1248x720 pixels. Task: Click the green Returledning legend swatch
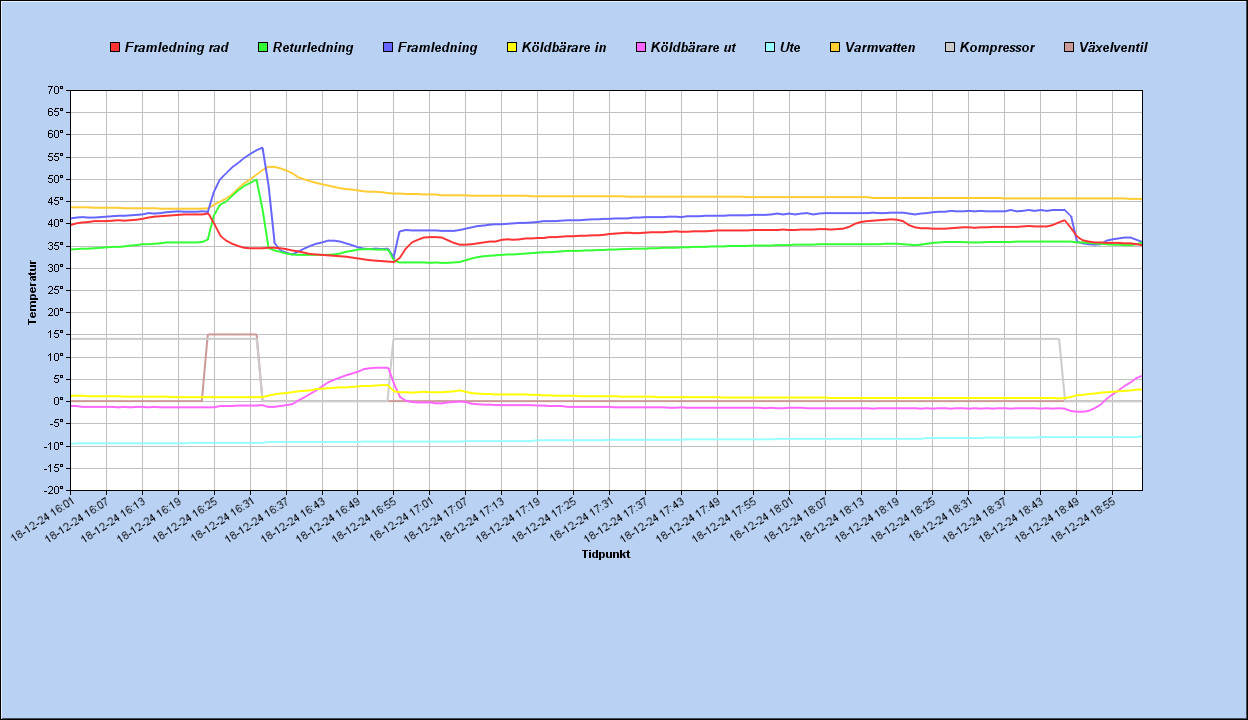pyautogui.click(x=264, y=47)
